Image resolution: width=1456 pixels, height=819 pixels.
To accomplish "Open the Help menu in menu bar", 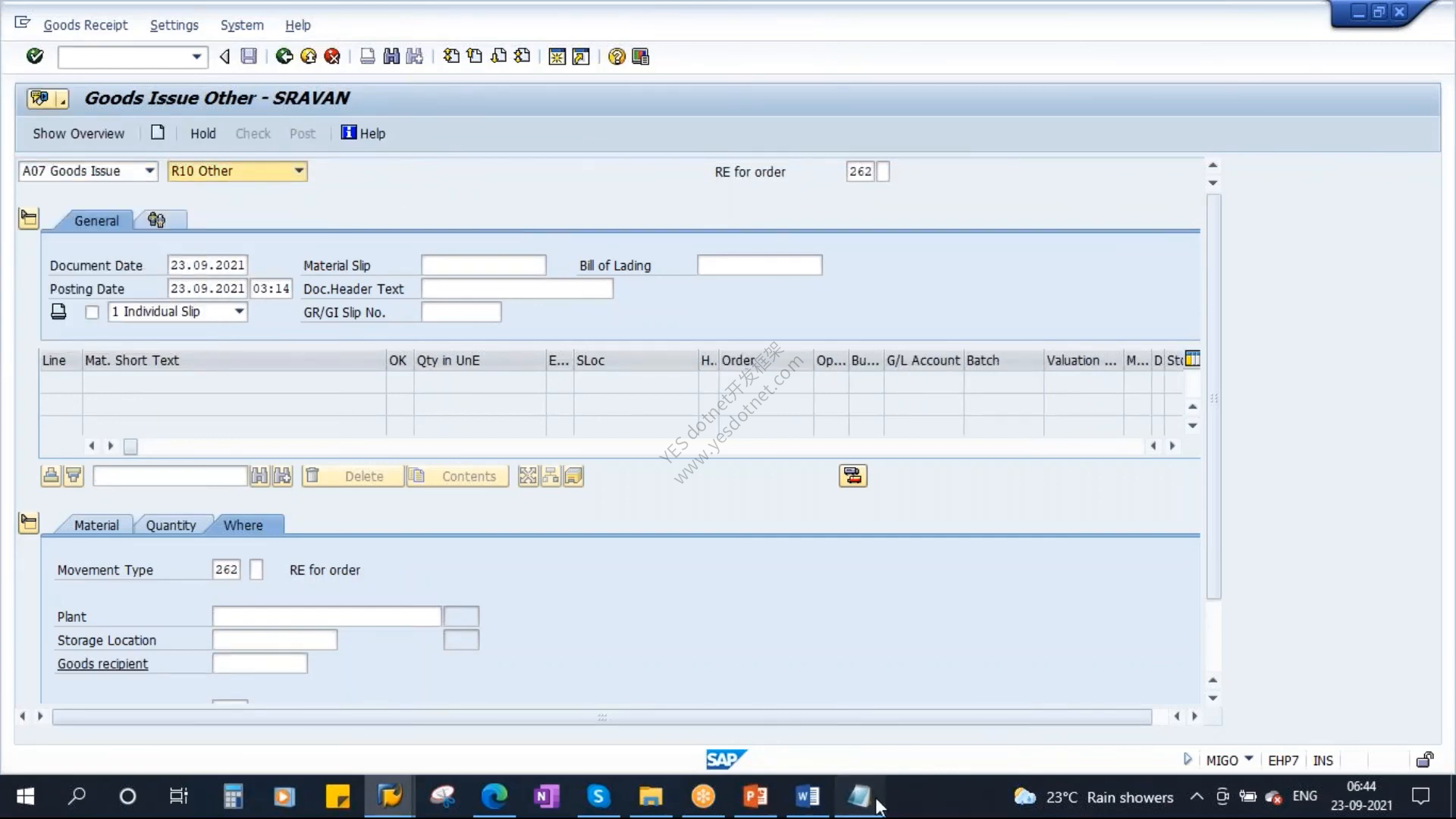I will tap(298, 25).
